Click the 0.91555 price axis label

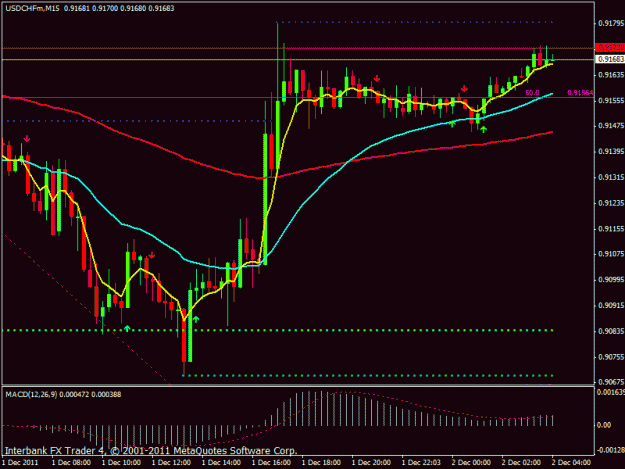tap(611, 101)
